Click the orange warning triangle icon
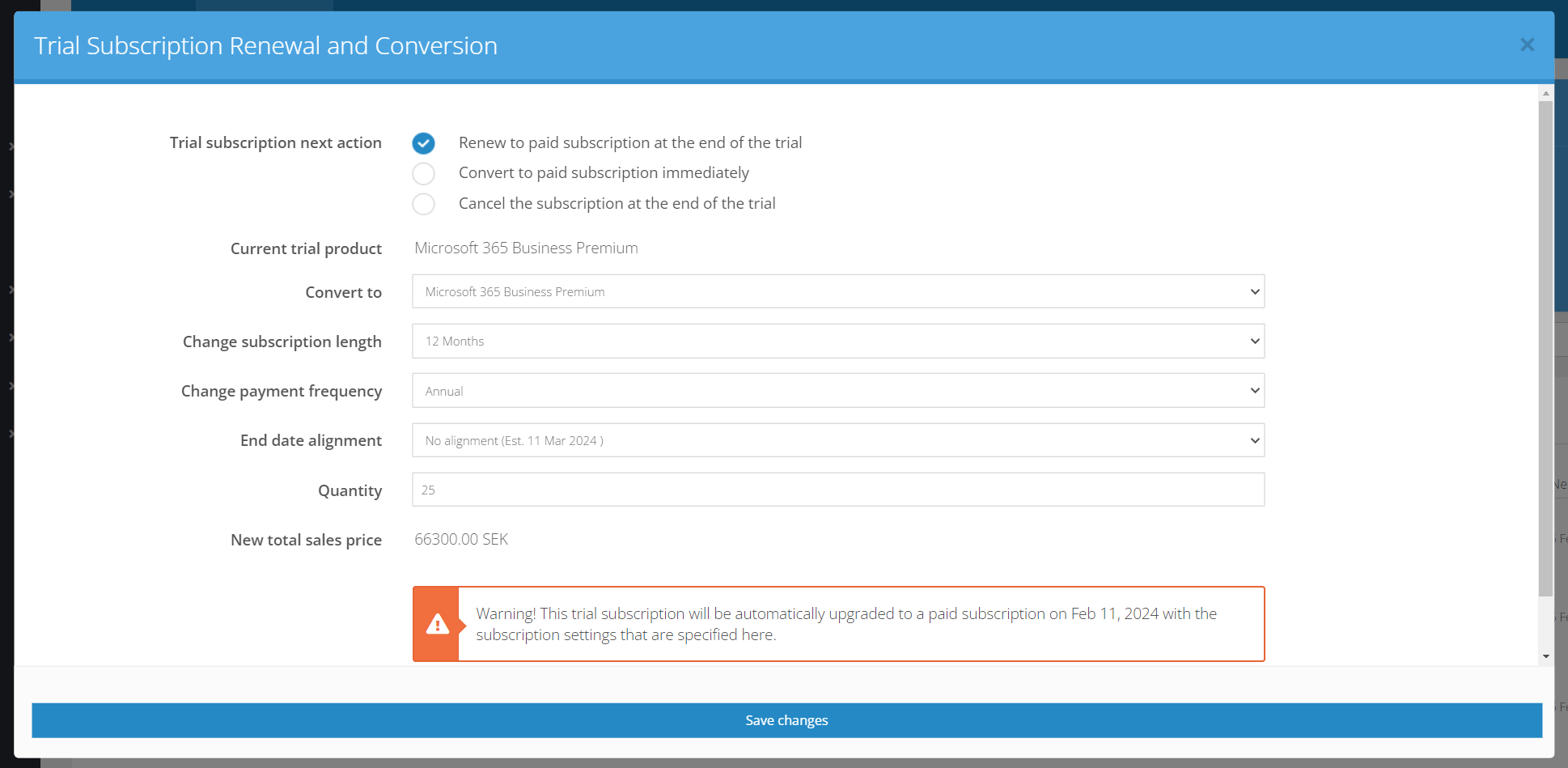The height and width of the screenshot is (768, 1568). click(438, 624)
